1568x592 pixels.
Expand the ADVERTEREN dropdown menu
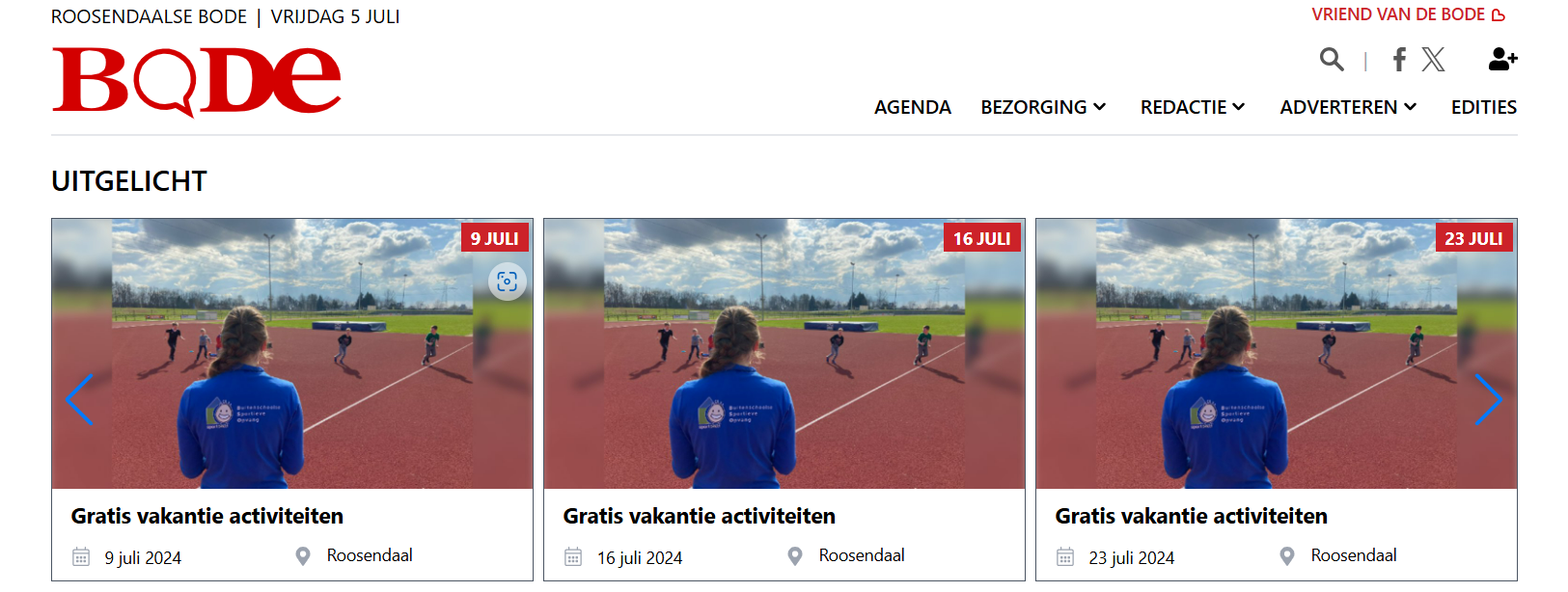pyautogui.click(x=1348, y=107)
